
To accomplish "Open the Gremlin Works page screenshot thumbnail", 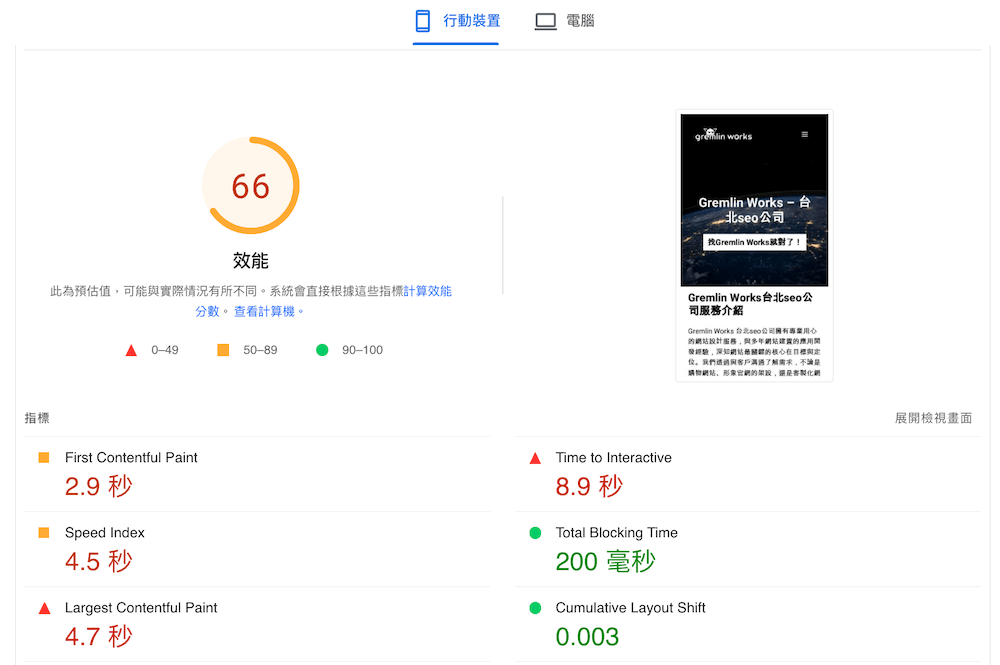I will coord(754,245).
